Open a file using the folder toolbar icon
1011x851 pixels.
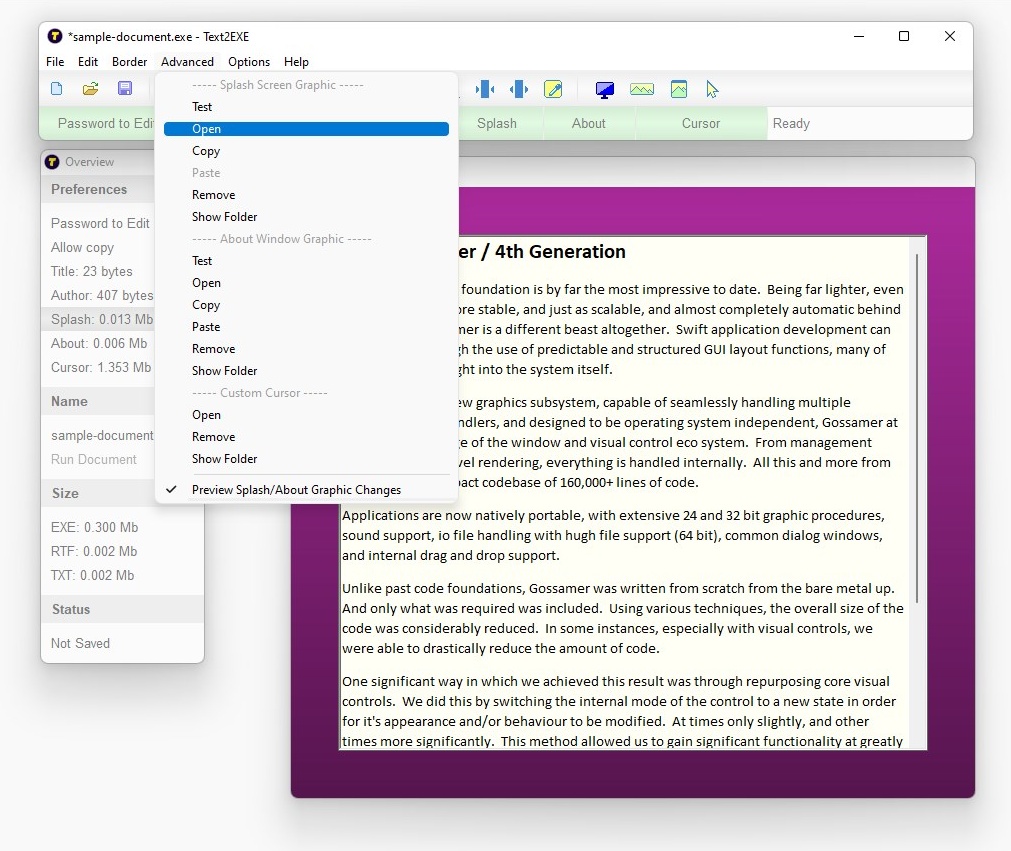click(x=90, y=88)
